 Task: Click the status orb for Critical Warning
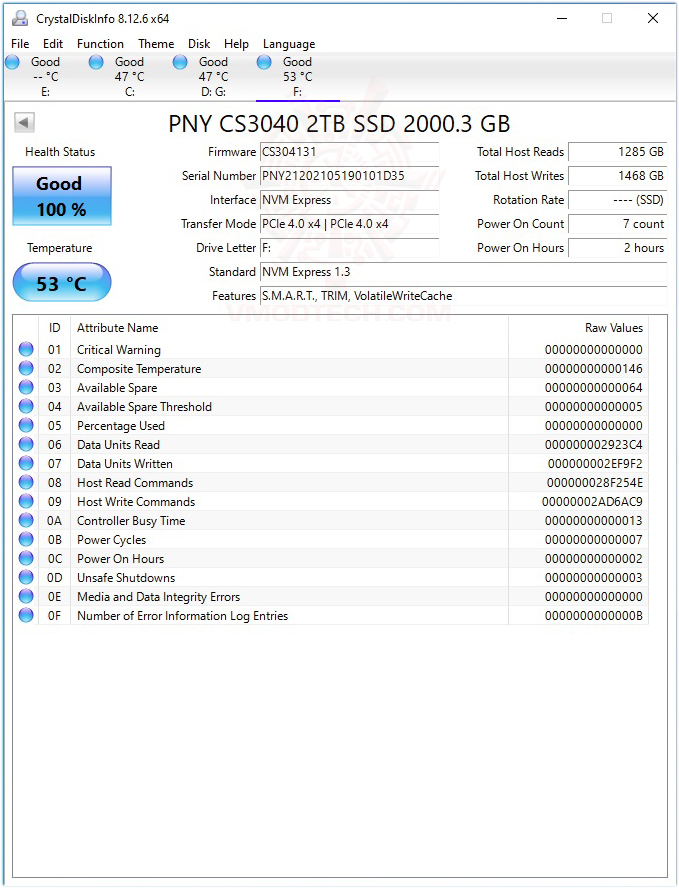(x=26, y=349)
